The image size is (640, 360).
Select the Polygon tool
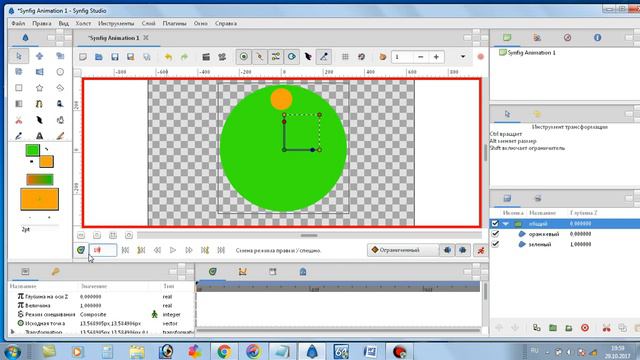click(x=60, y=88)
